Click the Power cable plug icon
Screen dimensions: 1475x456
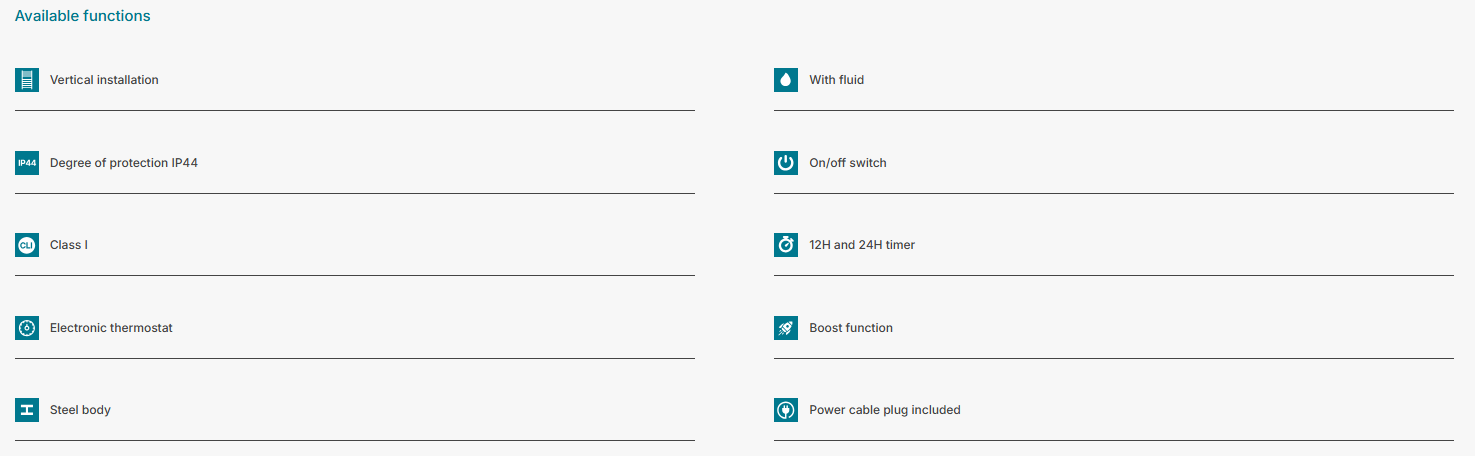(x=786, y=410)
